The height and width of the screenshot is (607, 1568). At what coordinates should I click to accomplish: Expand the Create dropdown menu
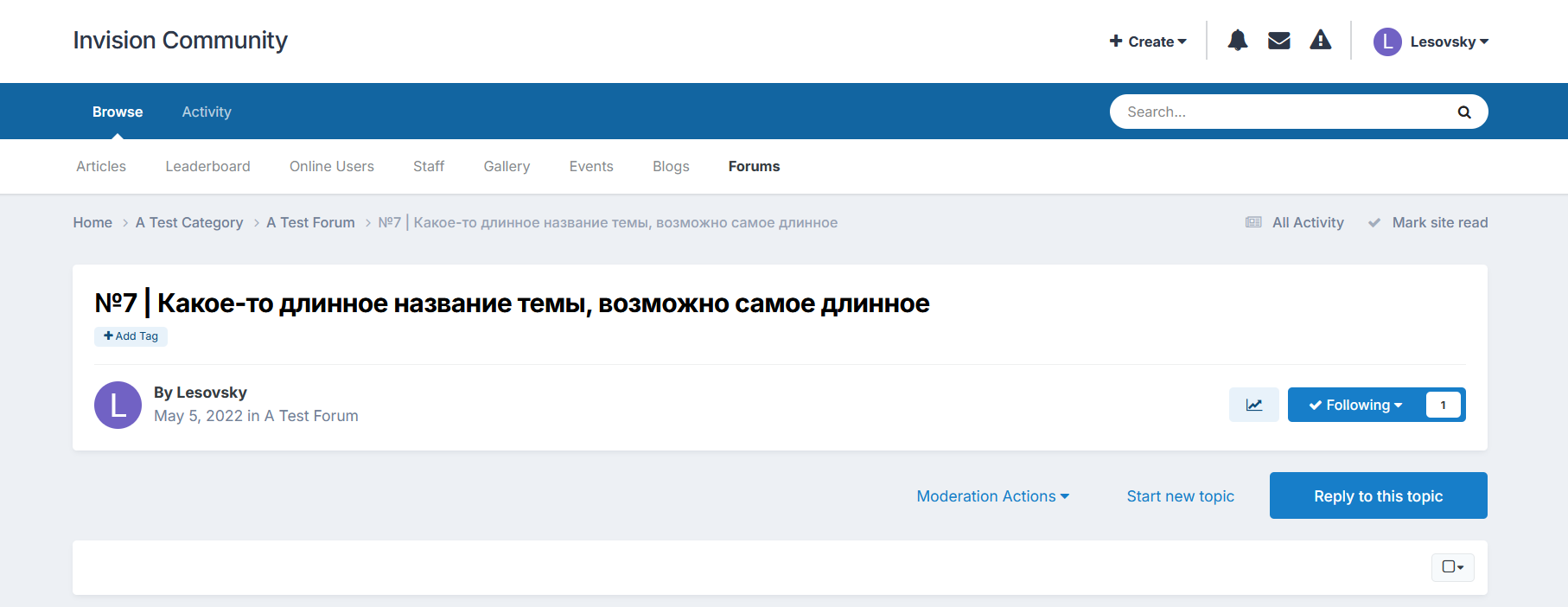point(1148,42)
